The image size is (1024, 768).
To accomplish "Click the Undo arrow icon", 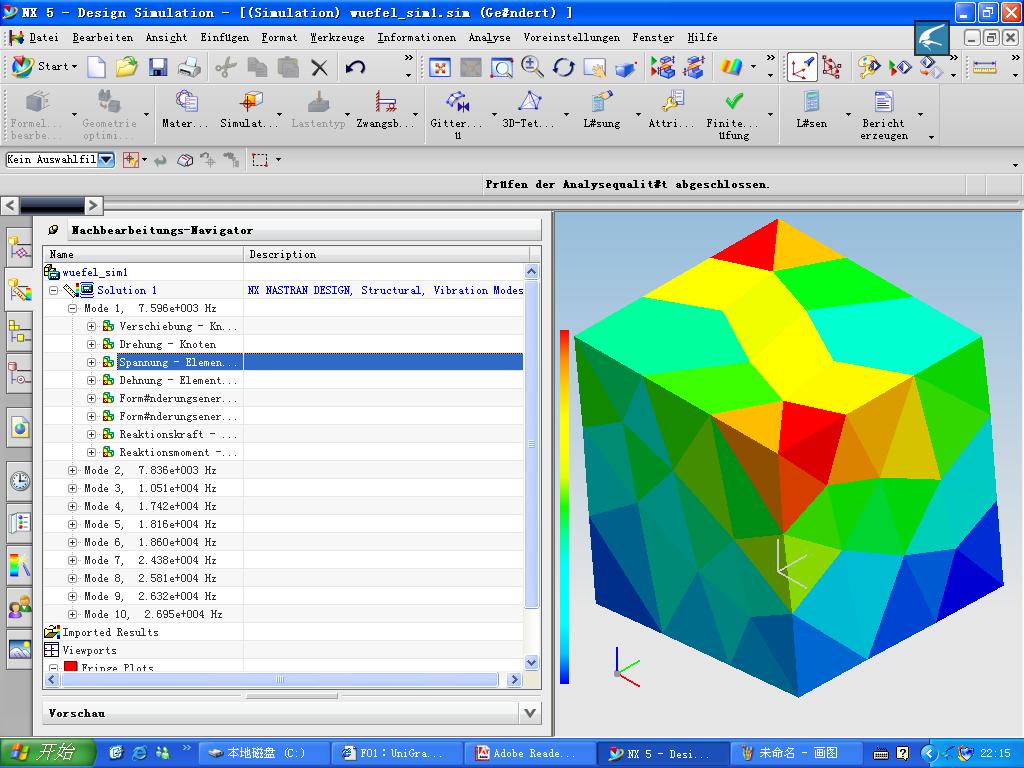I will coord(355,67).
